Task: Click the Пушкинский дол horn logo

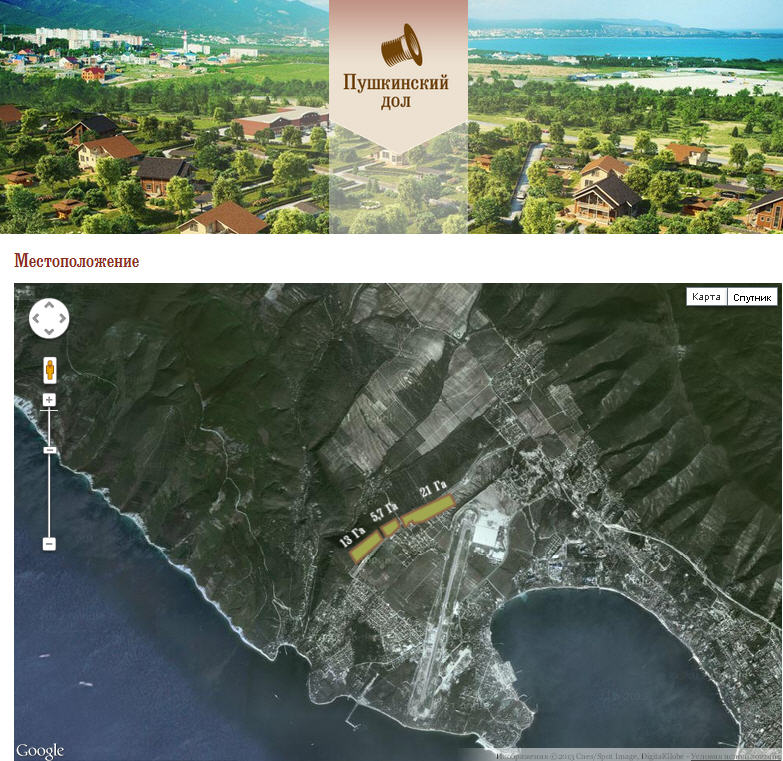Action: pos(399,46)
